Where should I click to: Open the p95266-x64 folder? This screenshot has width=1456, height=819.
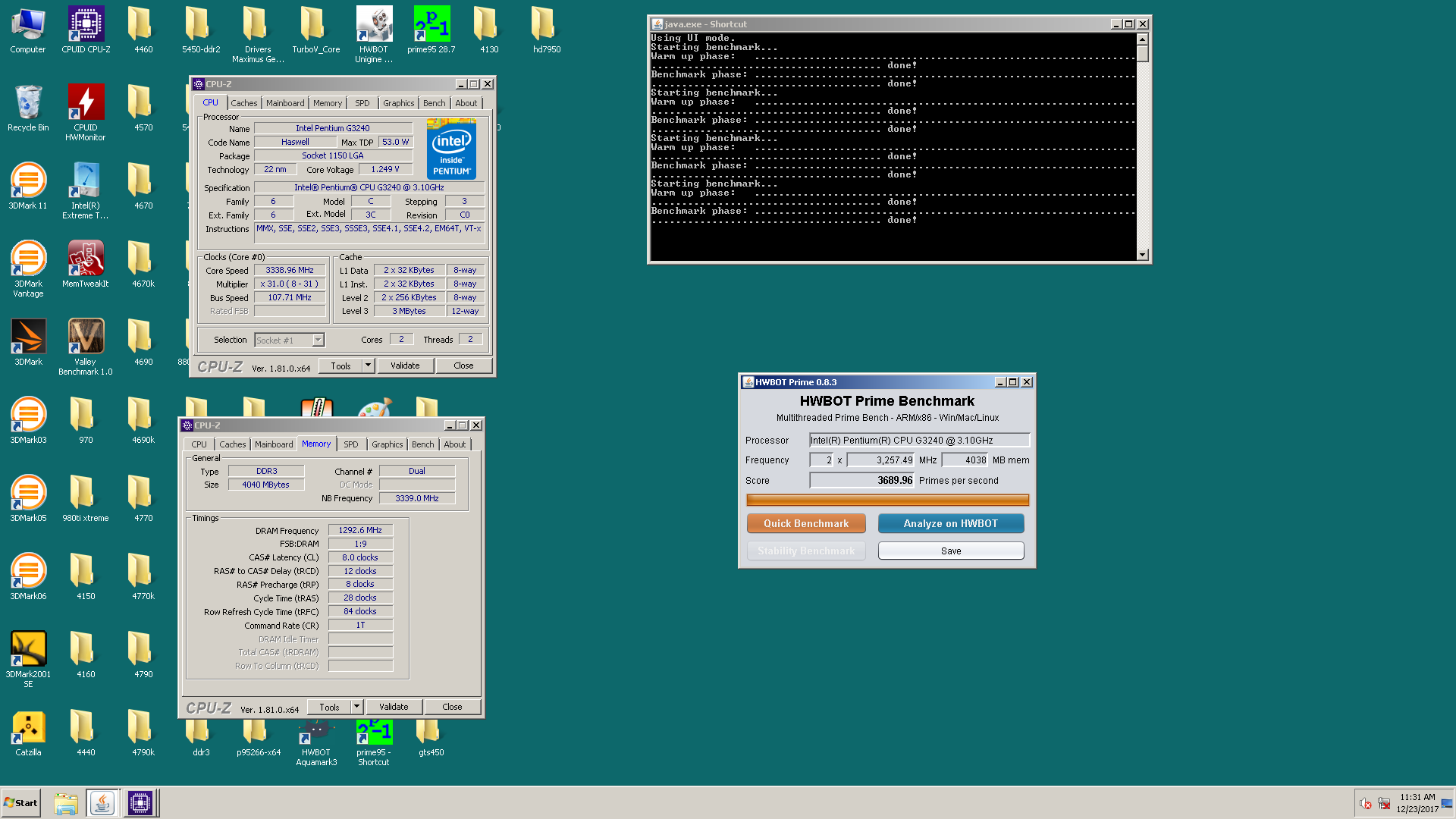coord(259,739)
